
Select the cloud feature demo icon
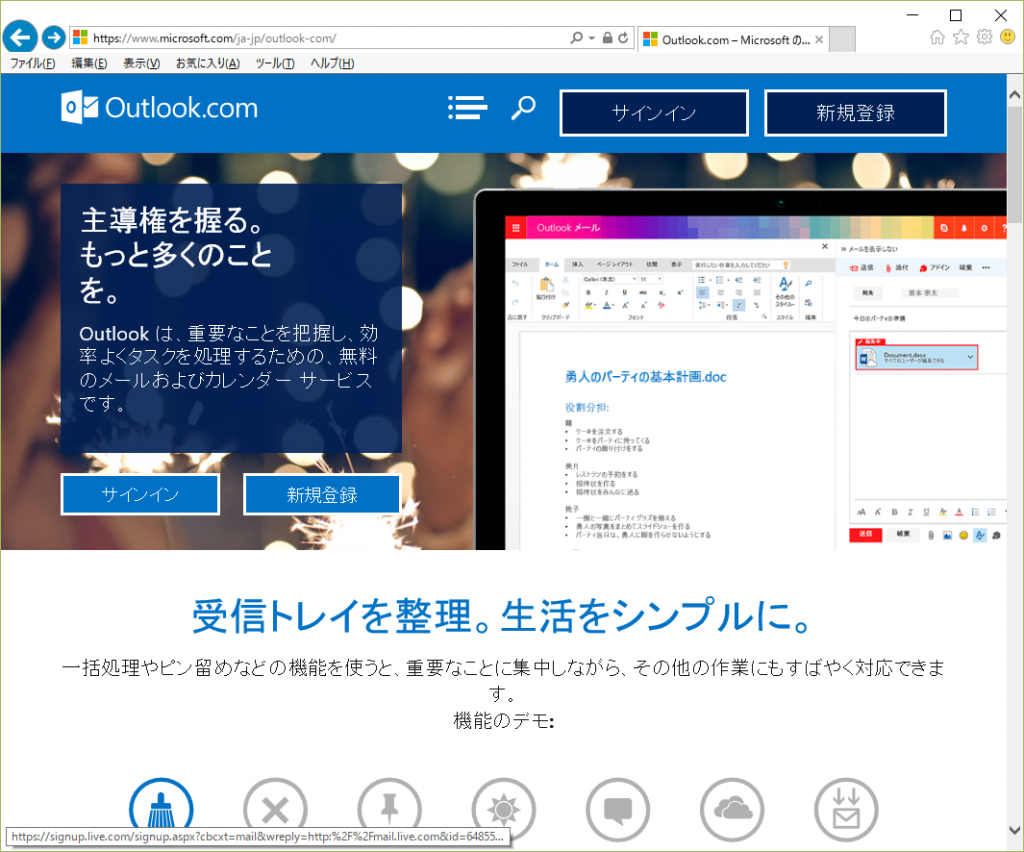pos(732,810)
